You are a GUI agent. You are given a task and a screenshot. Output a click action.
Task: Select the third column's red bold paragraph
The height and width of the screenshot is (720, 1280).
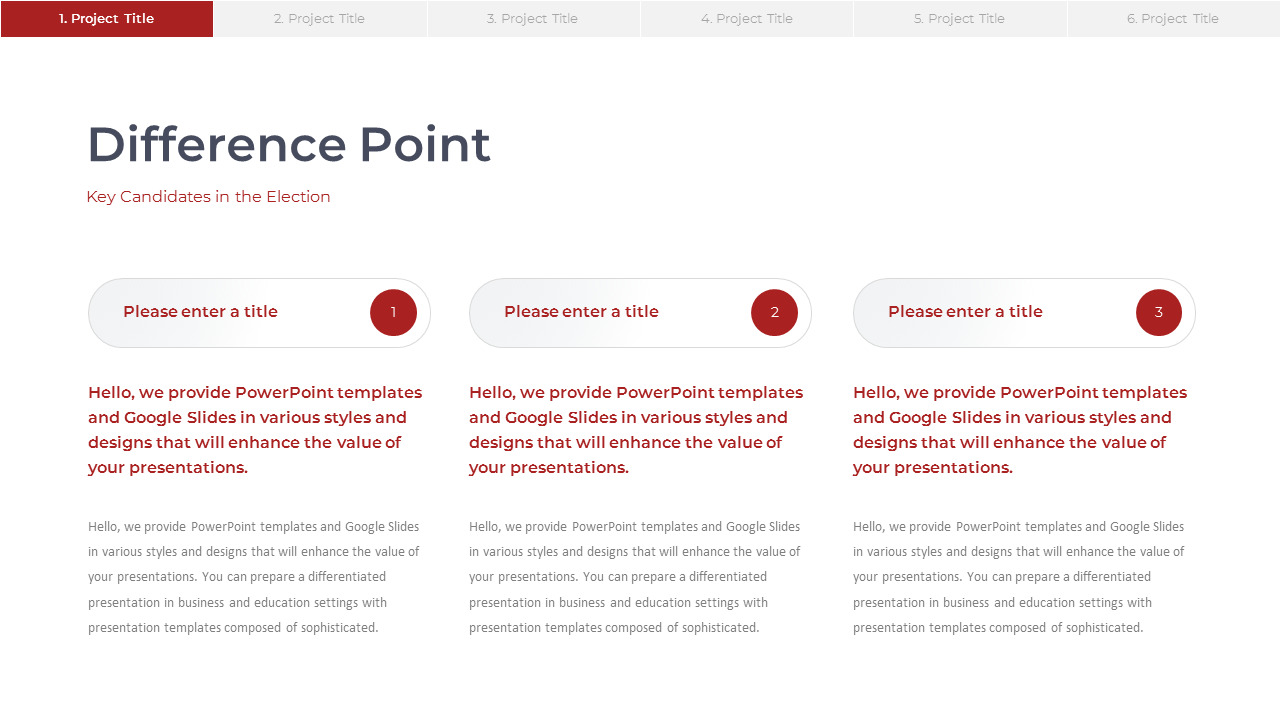[x=1020, y=430]
